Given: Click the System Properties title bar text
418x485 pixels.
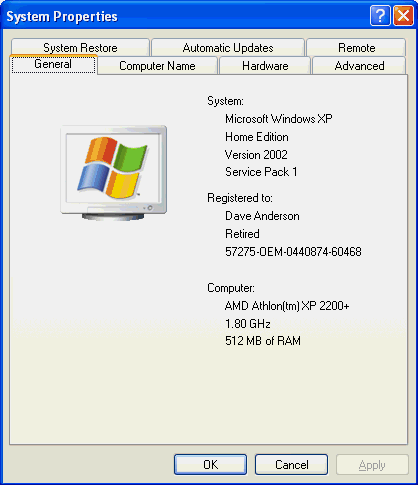Looking at the screenshot, I should coord(62,16).
